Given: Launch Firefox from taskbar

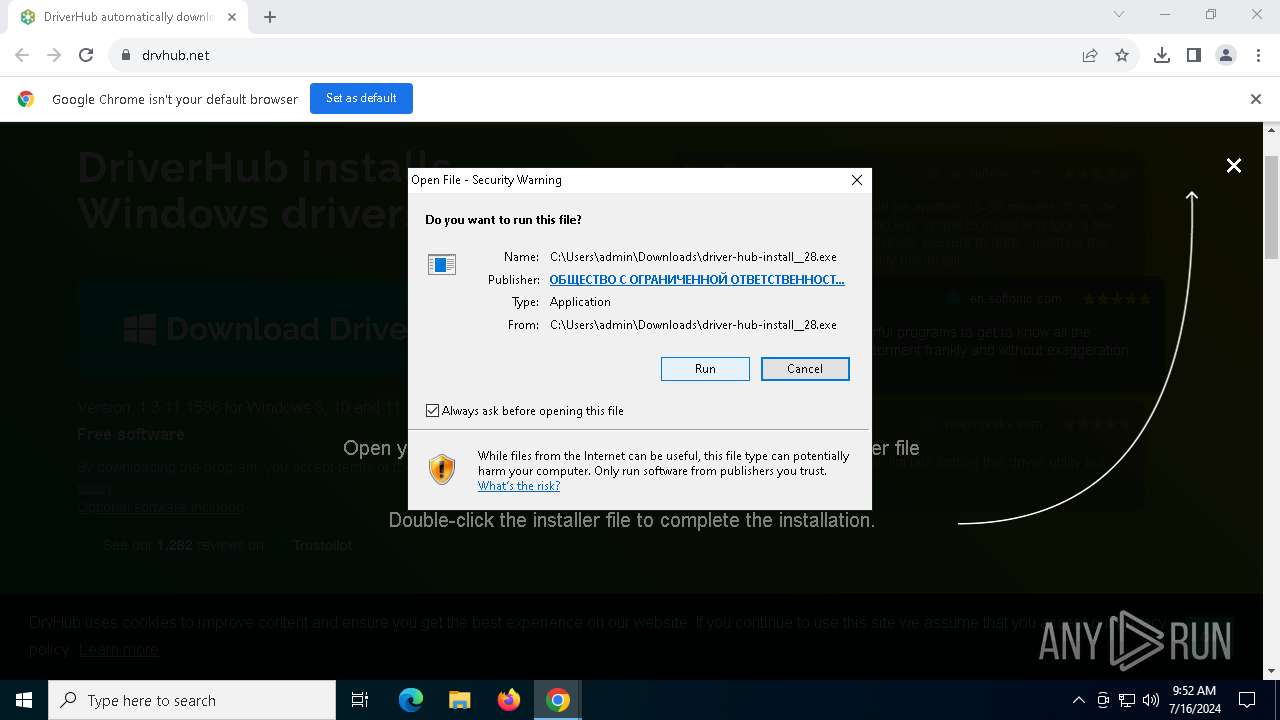Looking at the screenshot, I should click(509, 700).
